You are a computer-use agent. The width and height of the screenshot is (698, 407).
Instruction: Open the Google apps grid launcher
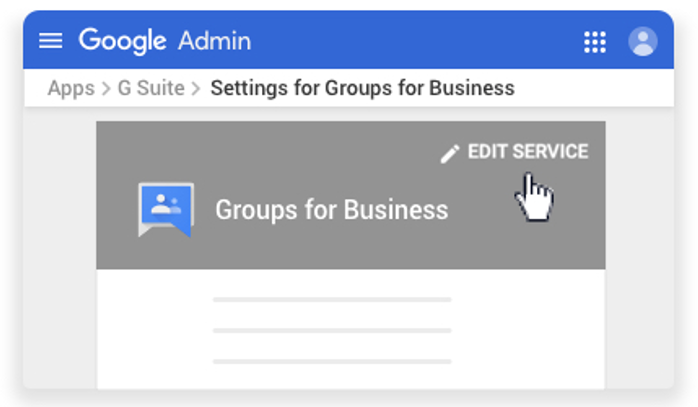pyautogui.click(x=595, y=41)
